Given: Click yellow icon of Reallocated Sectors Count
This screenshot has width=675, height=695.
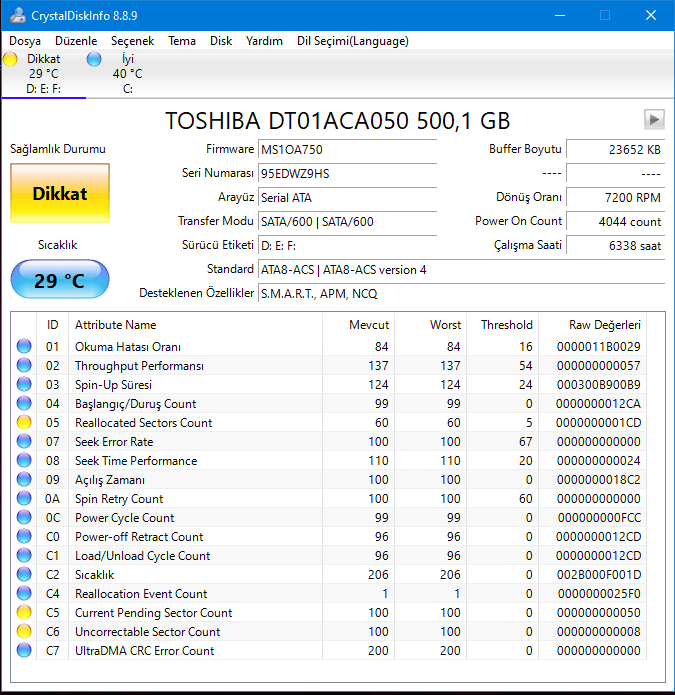Looking at the screenshot, I should click(24, 422).
